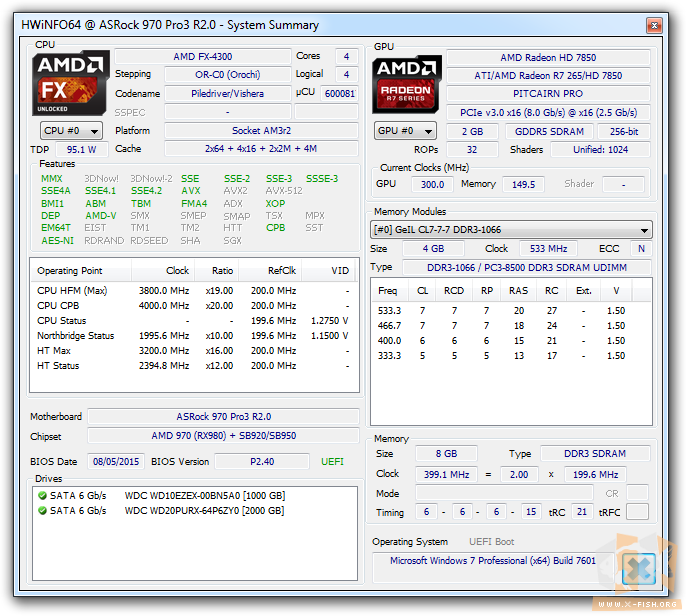The width and height of the screenshot is (687, 616).
Task: Select the CPU HFM (Max) row
Action: 193,291
